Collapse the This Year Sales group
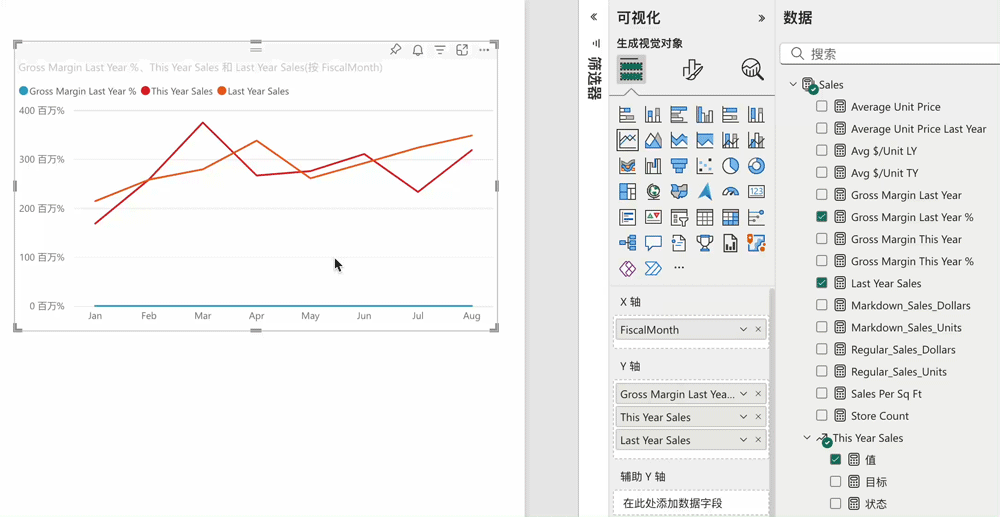The width and height of the screenshot is (1000, 517). pyautogui.click(x=807, y=438)
